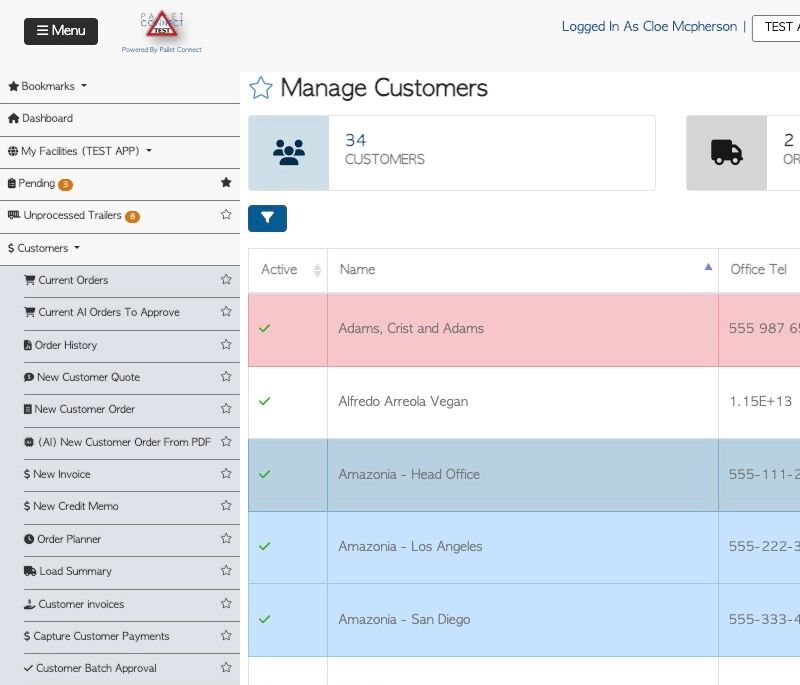This screenshot has width=800, height=685.
Task: Toggle bookmark star for New Customer Quote
Action: 226,376
